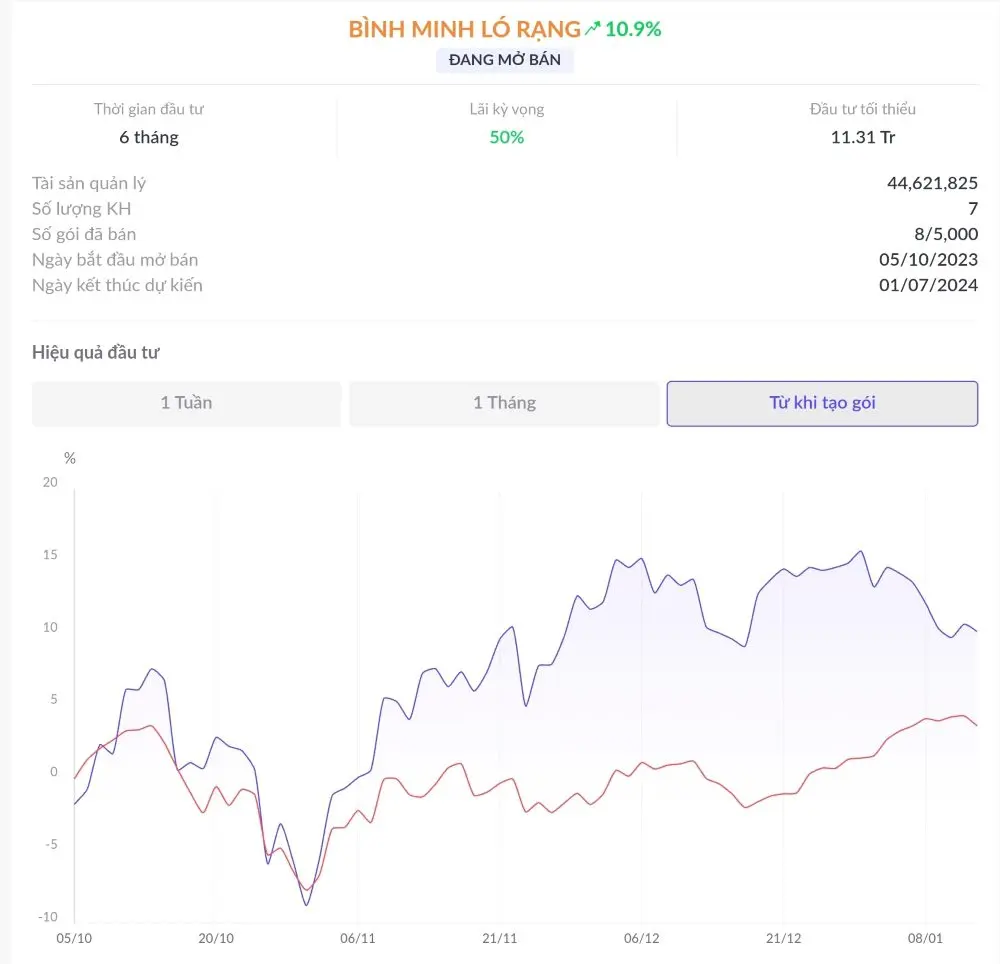Click the 08/01 date marker on chart axis
Image resolution: width=1000 pixels, height=964 pixels.
(925, 938)
